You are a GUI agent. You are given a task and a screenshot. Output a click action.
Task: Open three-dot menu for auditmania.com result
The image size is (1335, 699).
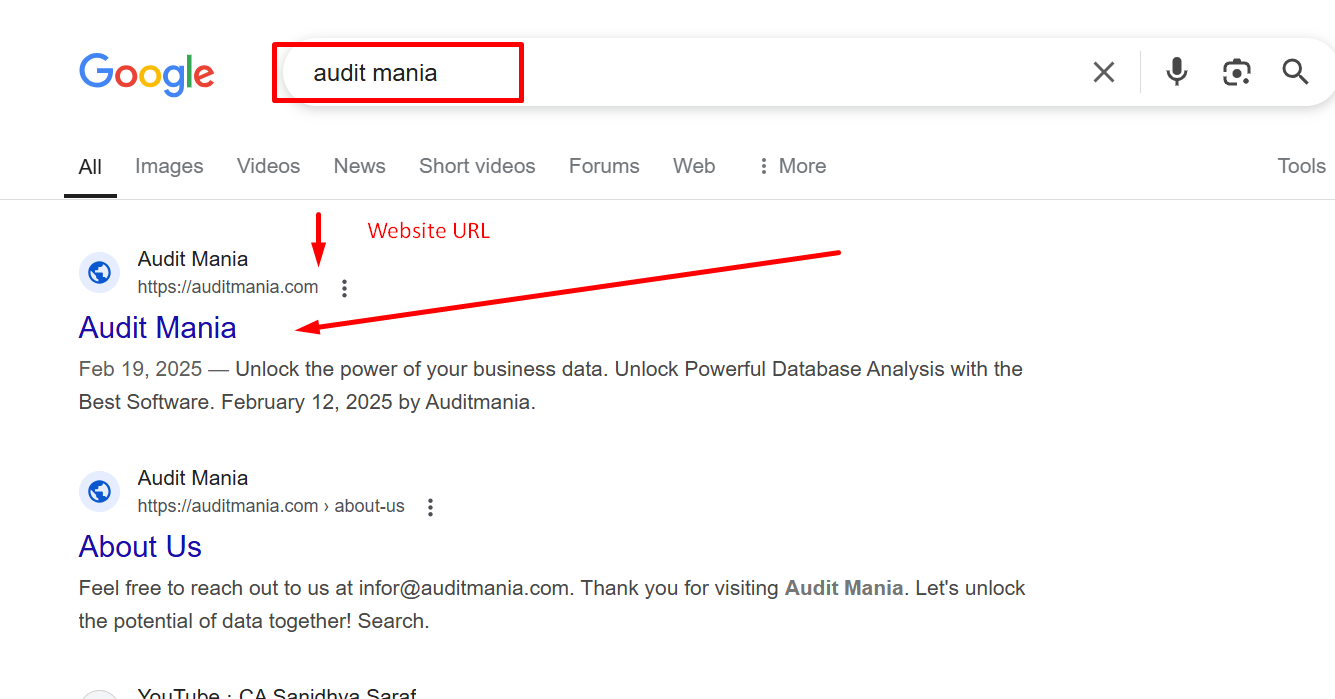pos(344,288)
